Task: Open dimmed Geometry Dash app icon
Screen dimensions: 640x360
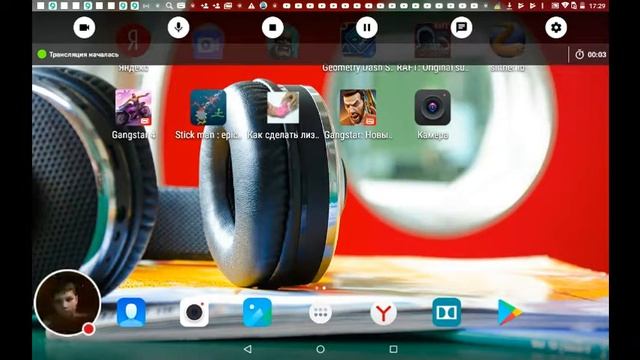Action: 358,41
